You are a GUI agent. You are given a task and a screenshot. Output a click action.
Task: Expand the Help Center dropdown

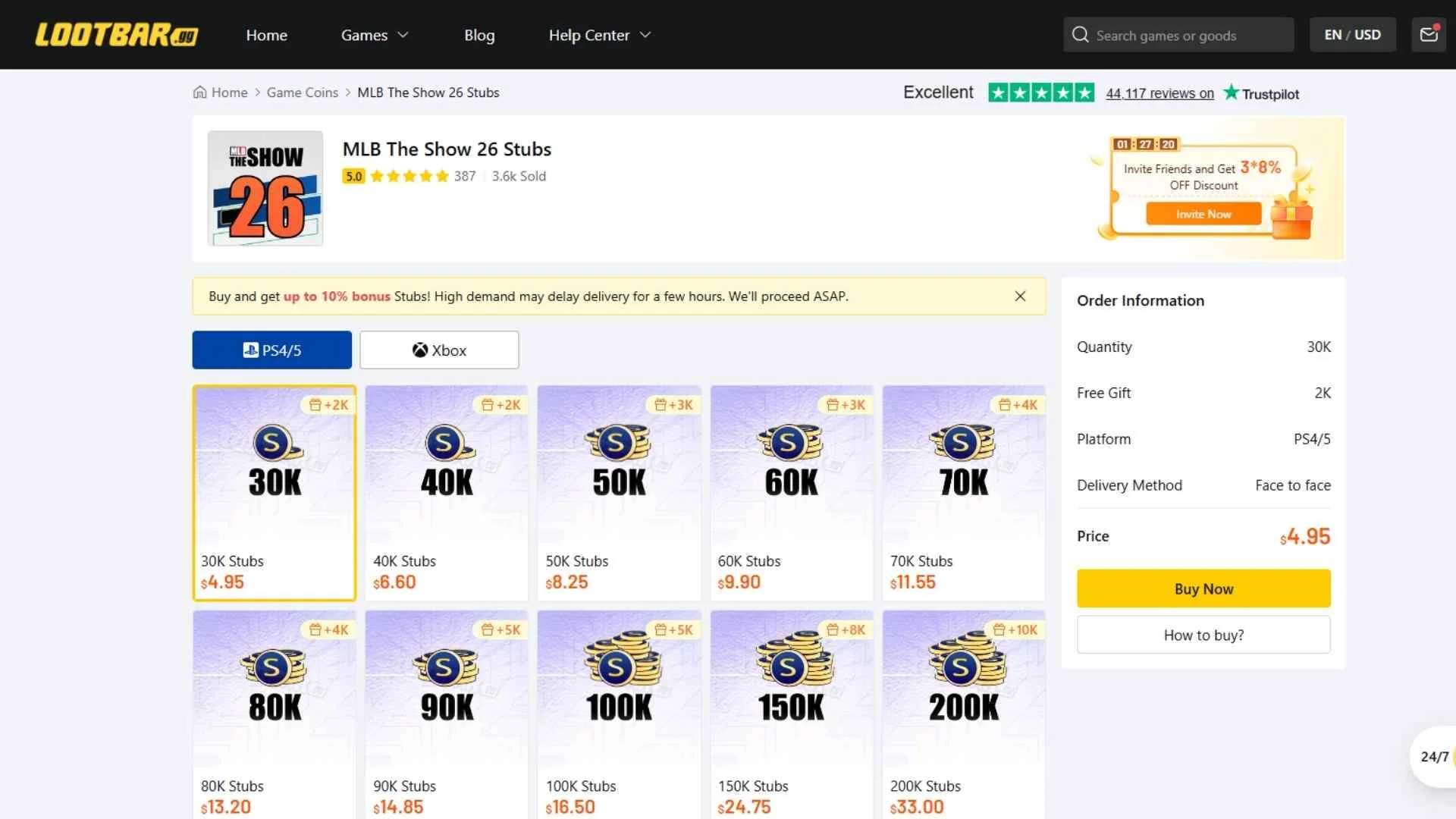(x=600, y=35)
